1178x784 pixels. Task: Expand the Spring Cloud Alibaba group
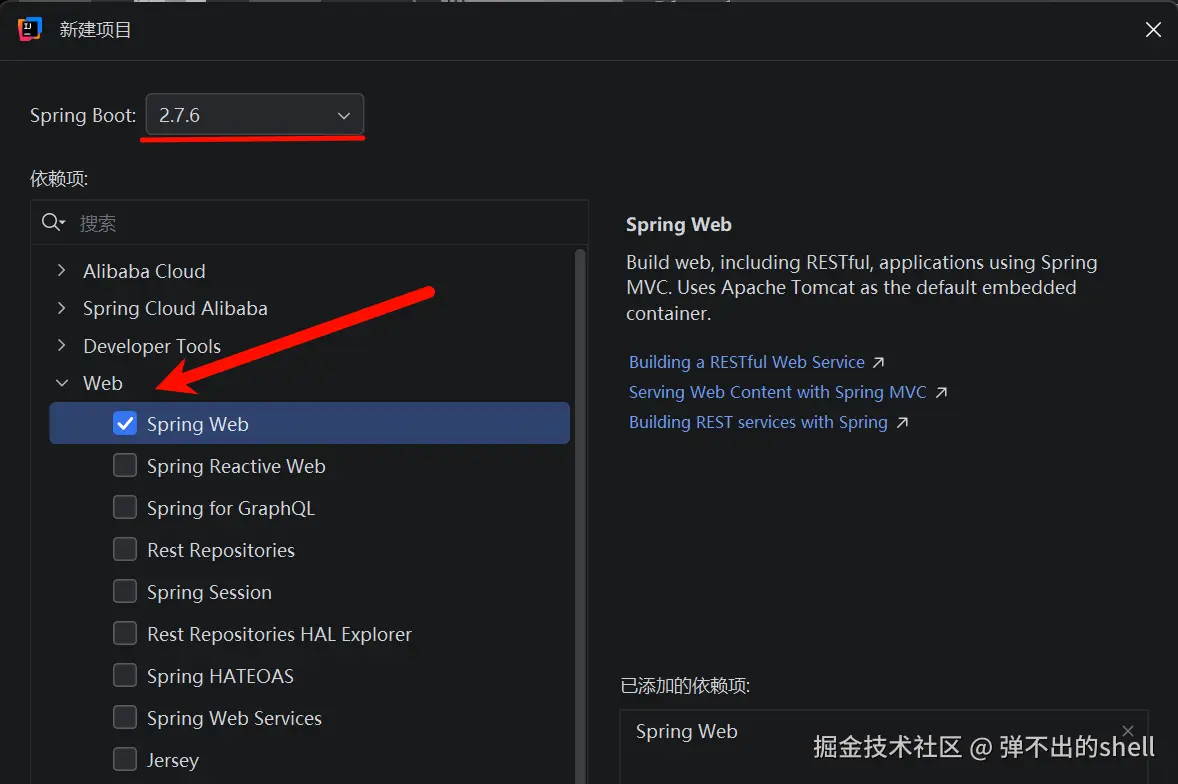[x=62, y=308]
